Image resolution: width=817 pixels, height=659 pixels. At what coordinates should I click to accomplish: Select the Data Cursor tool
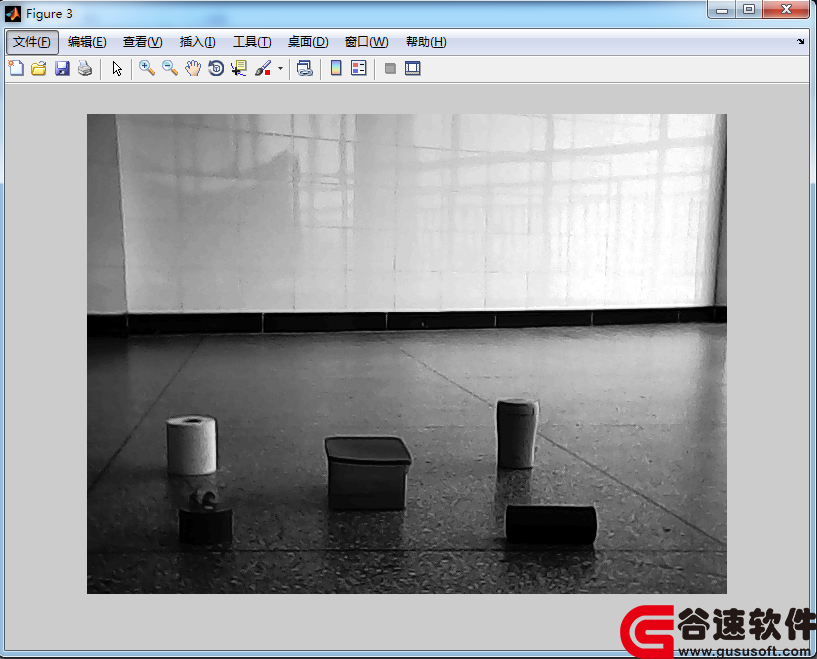click(239, 68)
